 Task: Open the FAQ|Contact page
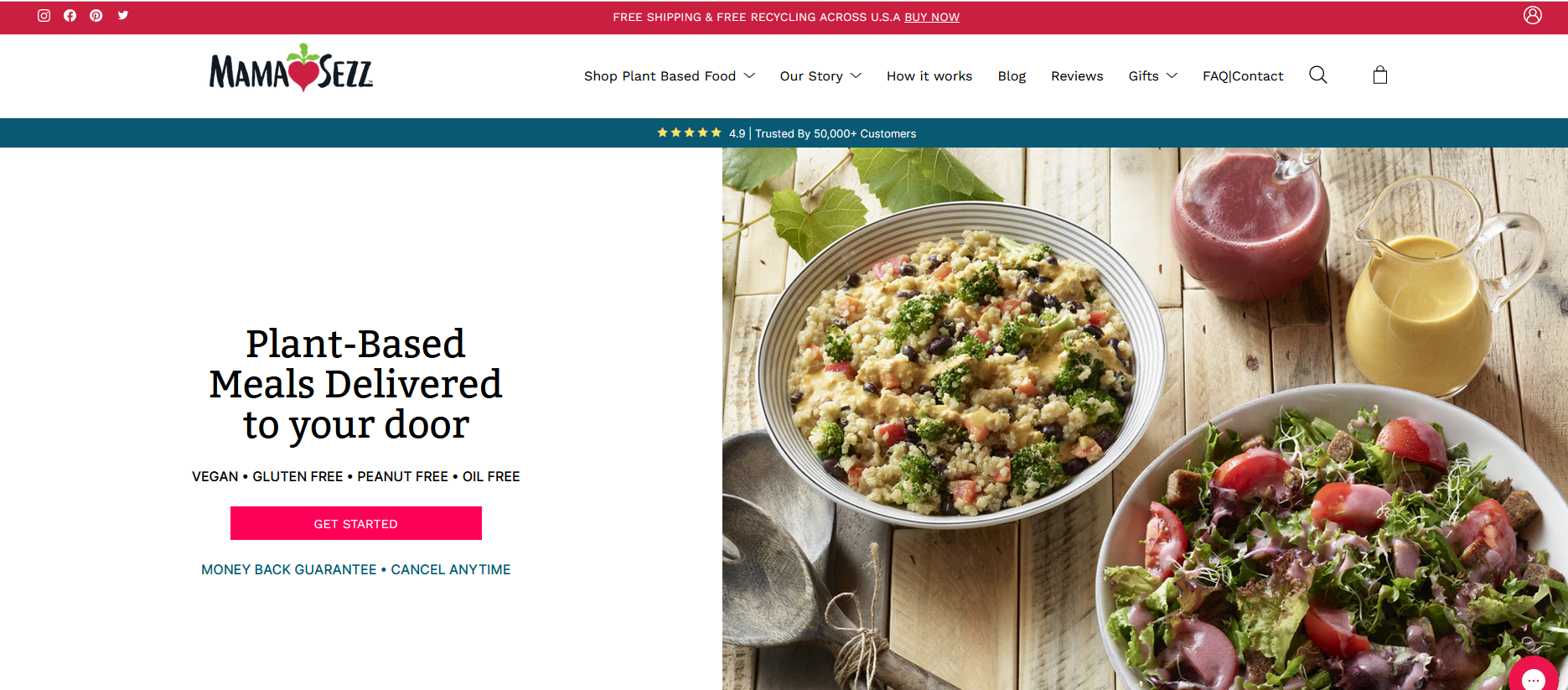click(x=1243, y=76)
